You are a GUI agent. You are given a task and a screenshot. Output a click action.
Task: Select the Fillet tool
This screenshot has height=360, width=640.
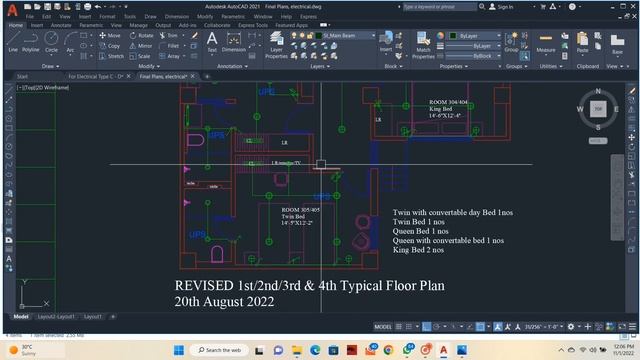click(169, 46)
